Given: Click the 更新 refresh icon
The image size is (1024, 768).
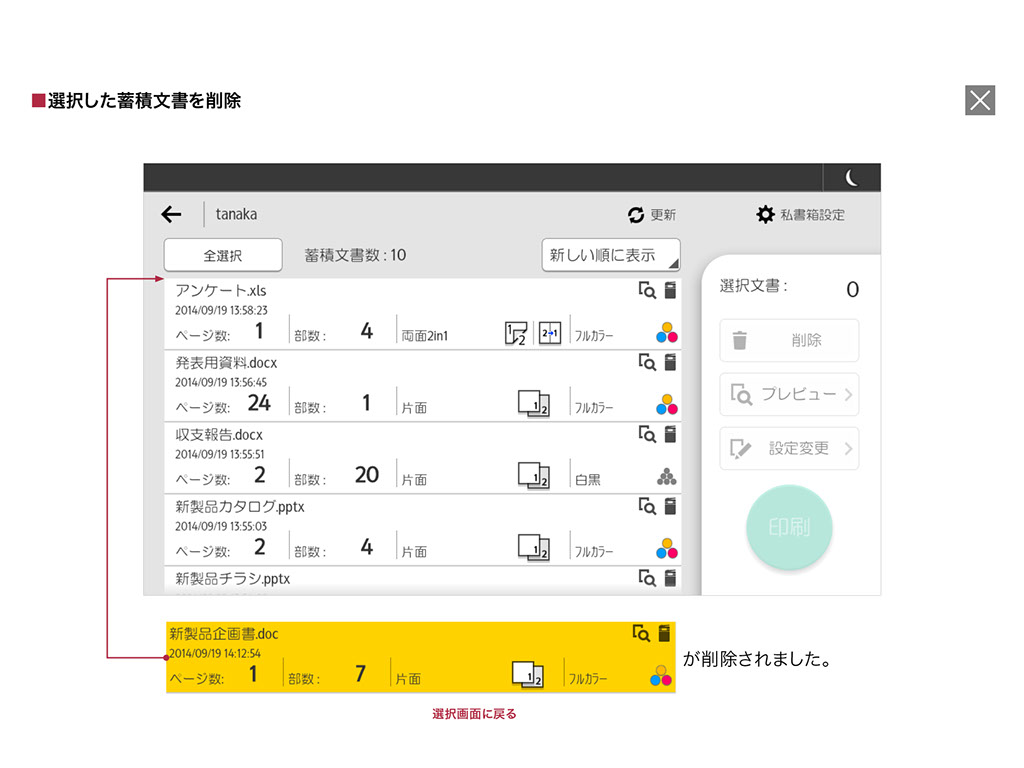Looking at the screenshot, I should point(636,215).
